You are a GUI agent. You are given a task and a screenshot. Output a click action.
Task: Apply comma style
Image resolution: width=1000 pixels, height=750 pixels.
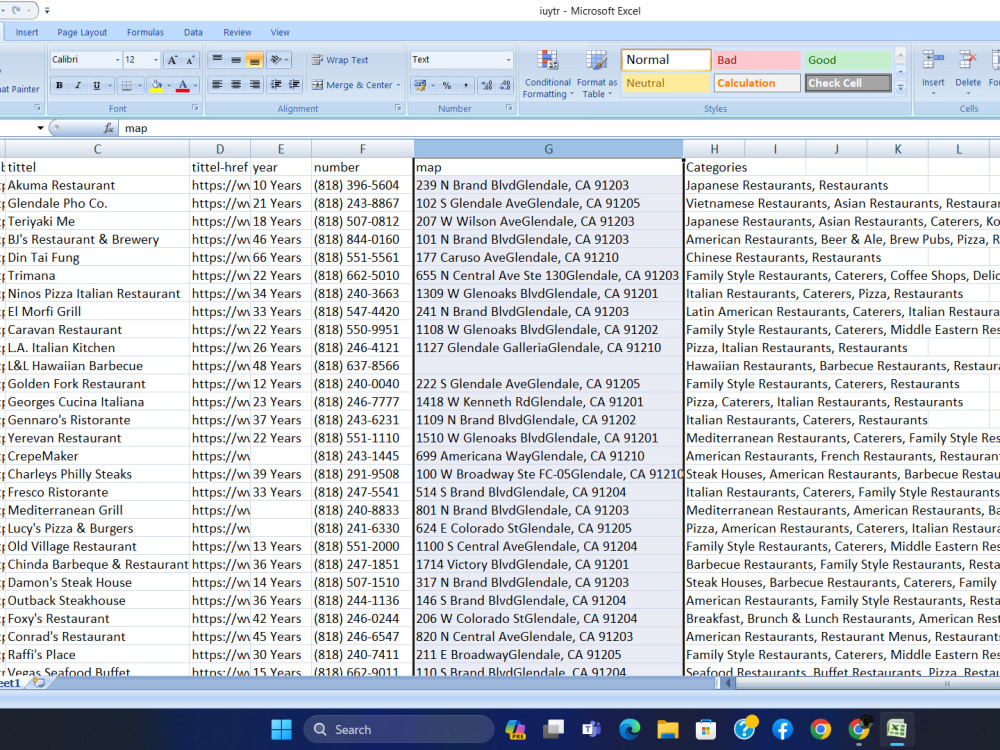[466, 85]
